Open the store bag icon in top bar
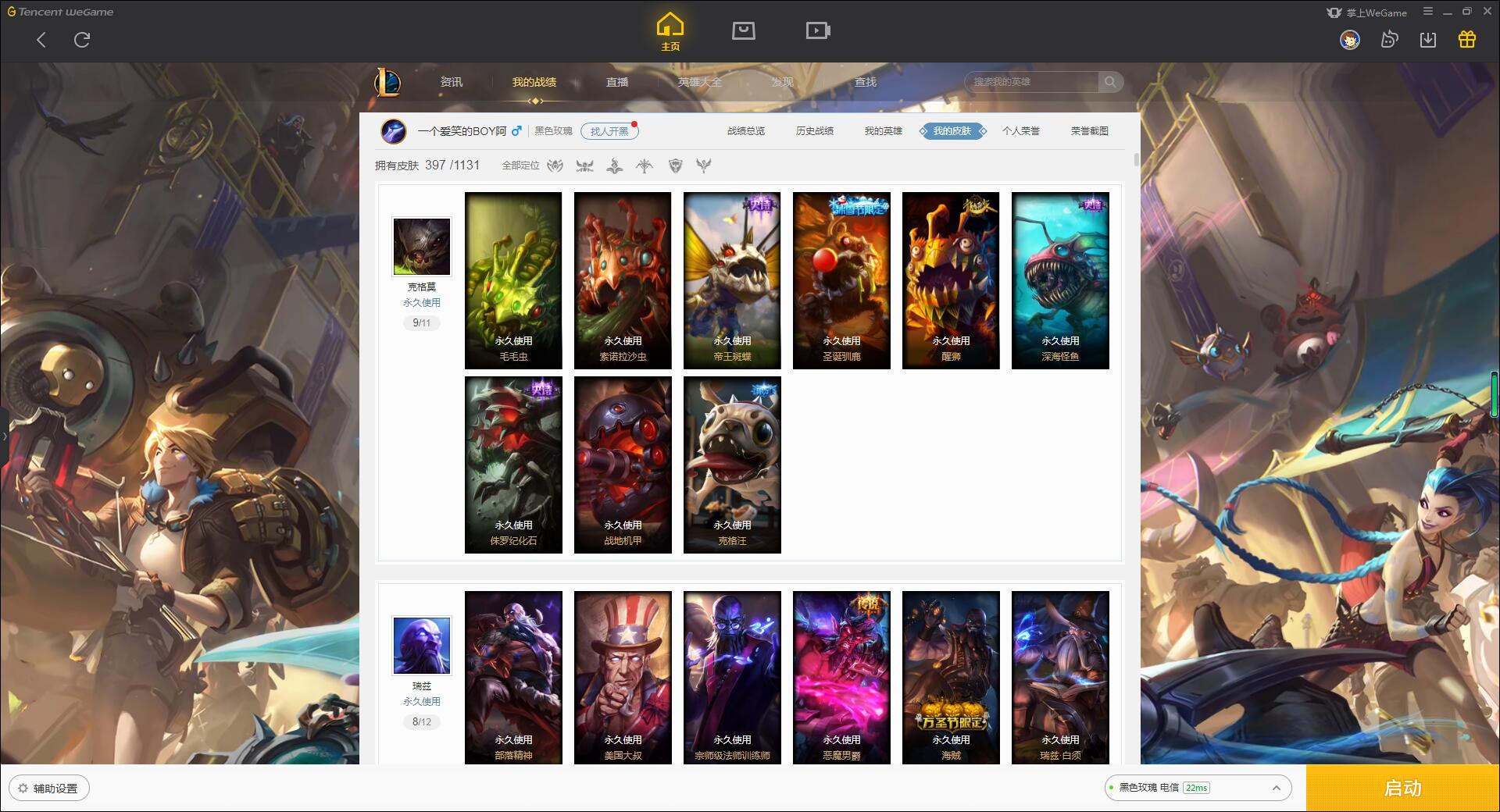 [x=743, y=30]
